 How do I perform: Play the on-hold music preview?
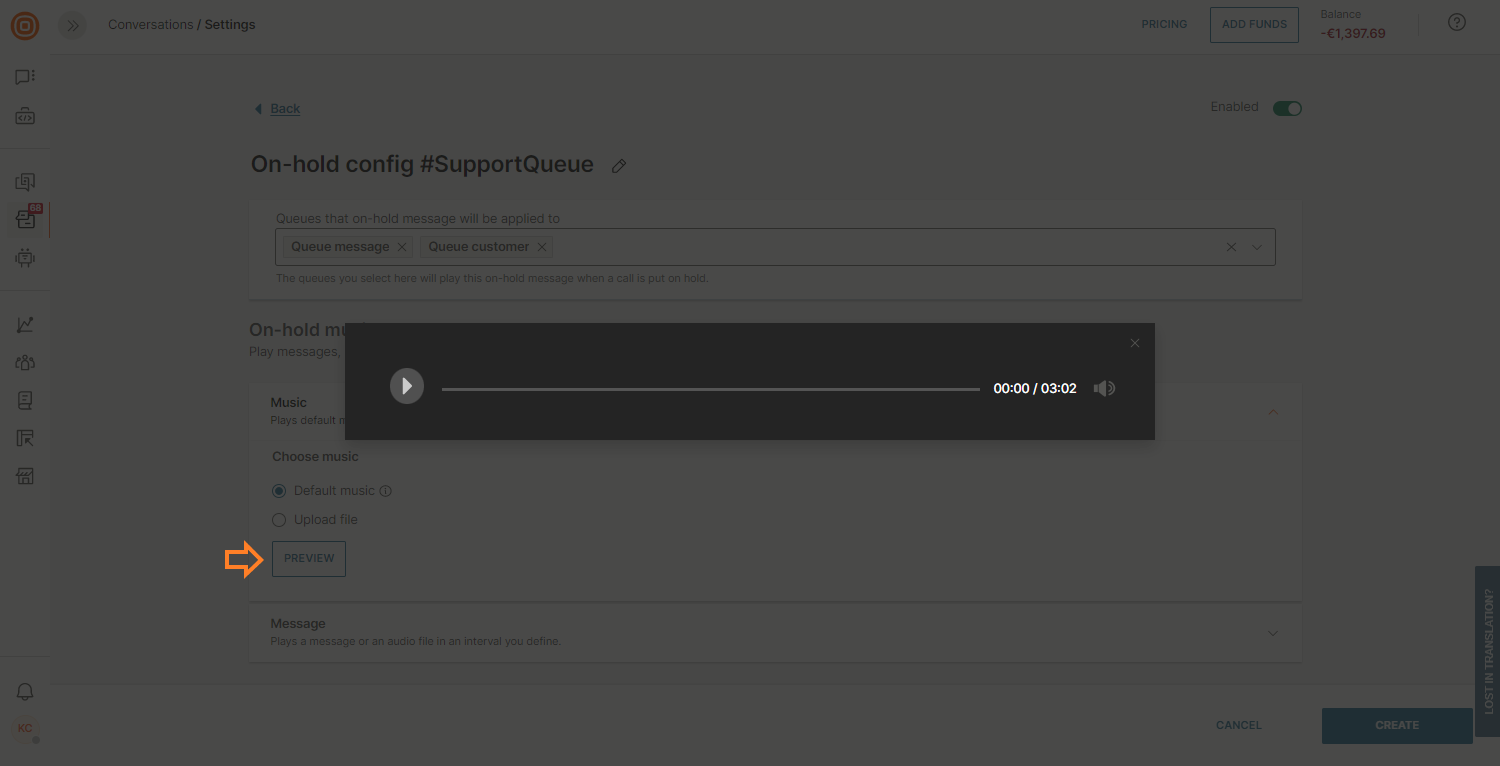[x=407, y=386]
